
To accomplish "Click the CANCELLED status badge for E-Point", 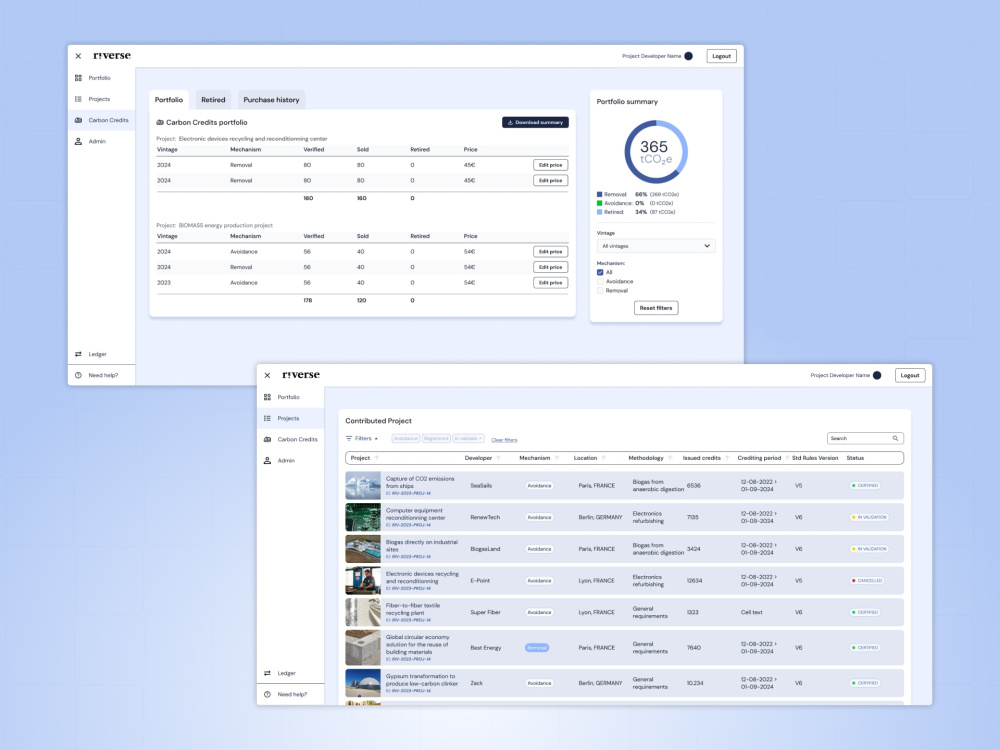I will tap(867, 580).
